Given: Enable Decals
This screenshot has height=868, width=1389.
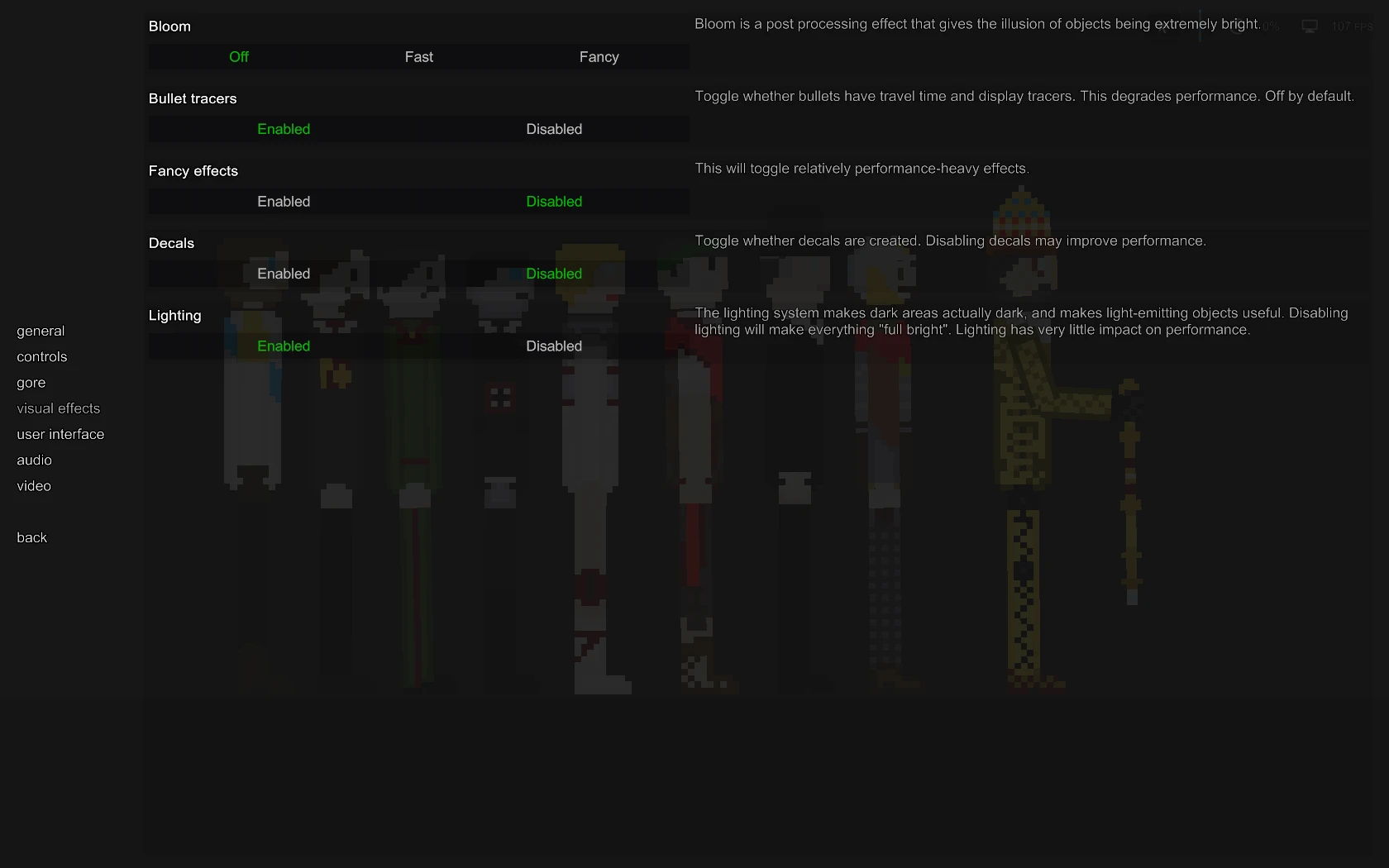Looking at the screenshot, I should [284, 274].
